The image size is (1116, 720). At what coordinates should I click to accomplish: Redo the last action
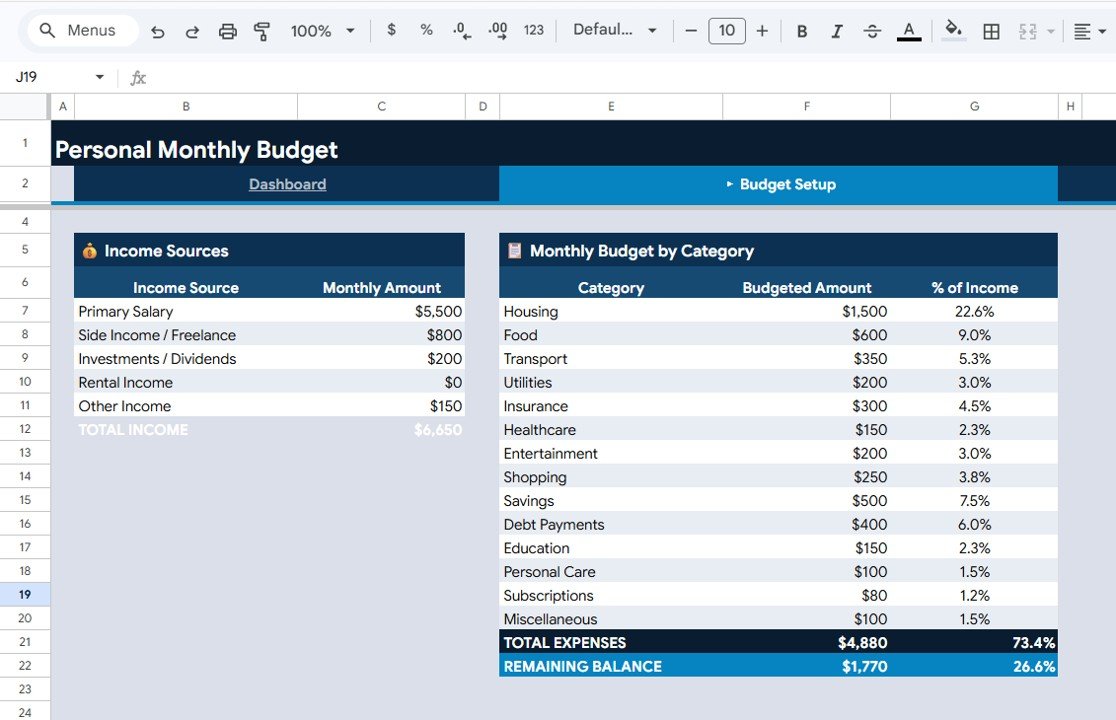(191, 30)
